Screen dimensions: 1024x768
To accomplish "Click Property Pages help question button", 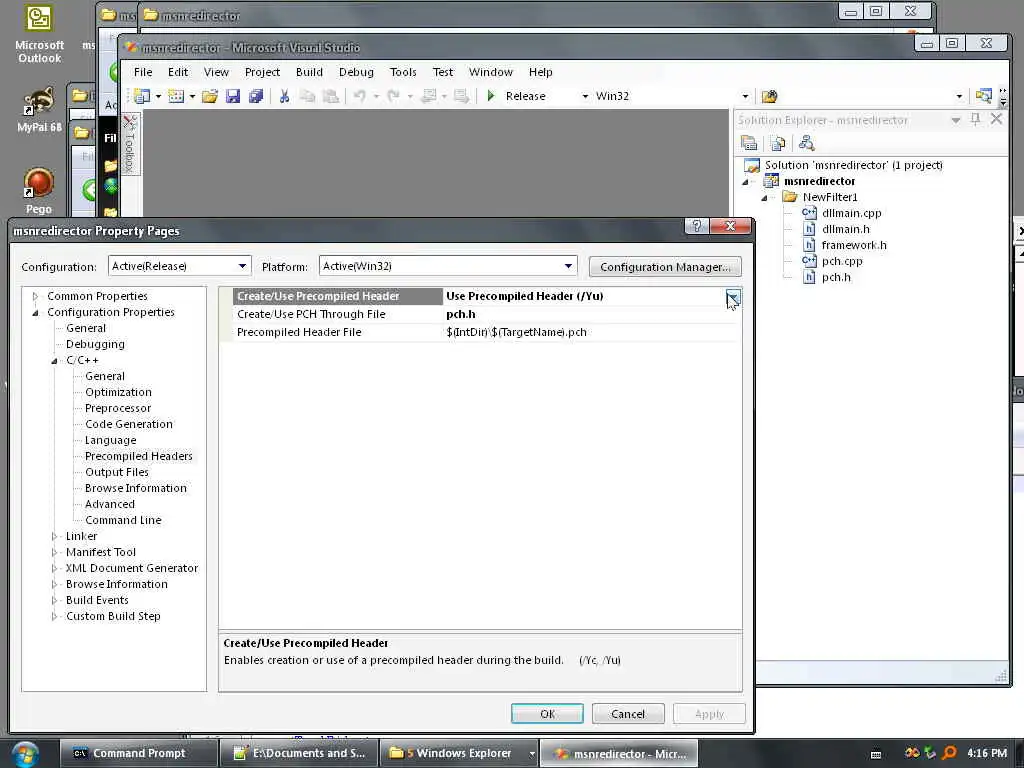I will [x=697, y=226].
